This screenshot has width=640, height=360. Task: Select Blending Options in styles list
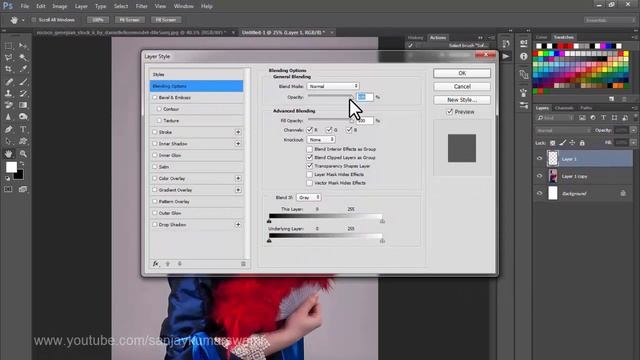tap(196, 86)
